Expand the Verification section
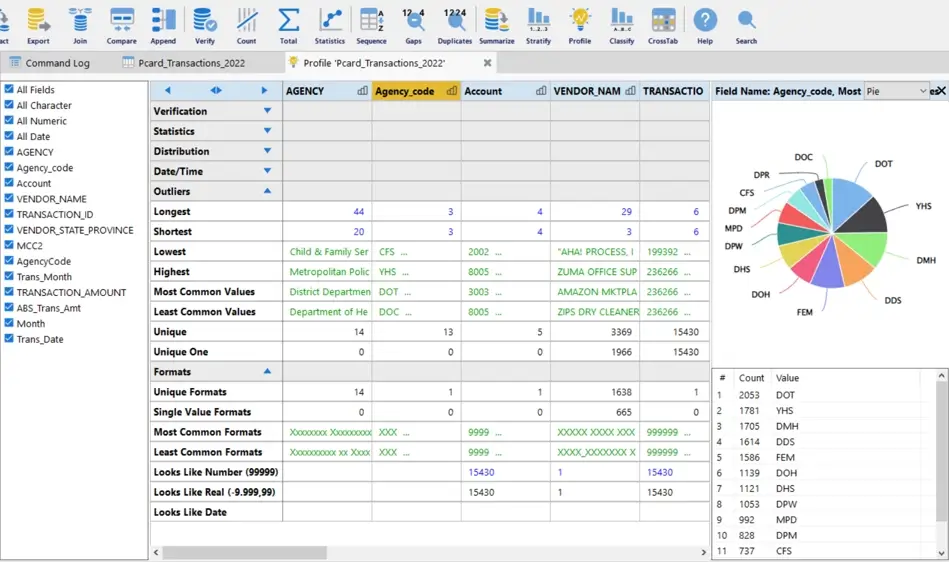Screen dimensions: 949x562 (x=268, y=111)
